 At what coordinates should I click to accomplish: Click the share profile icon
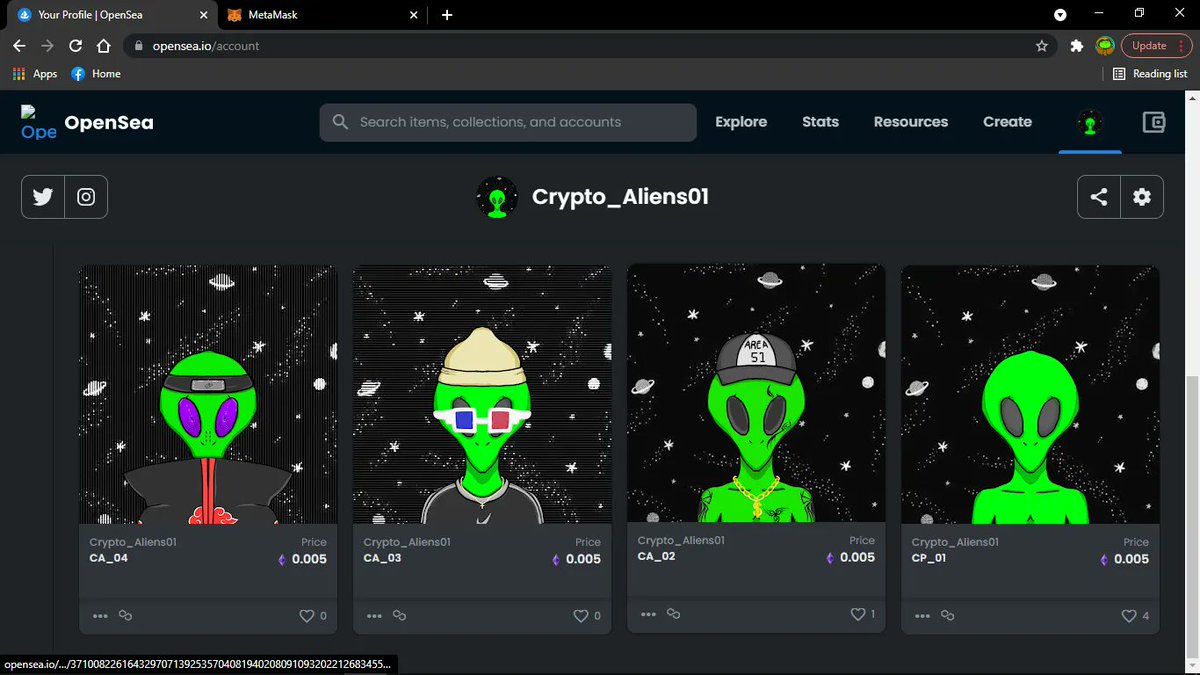[x=1099, y=197]
